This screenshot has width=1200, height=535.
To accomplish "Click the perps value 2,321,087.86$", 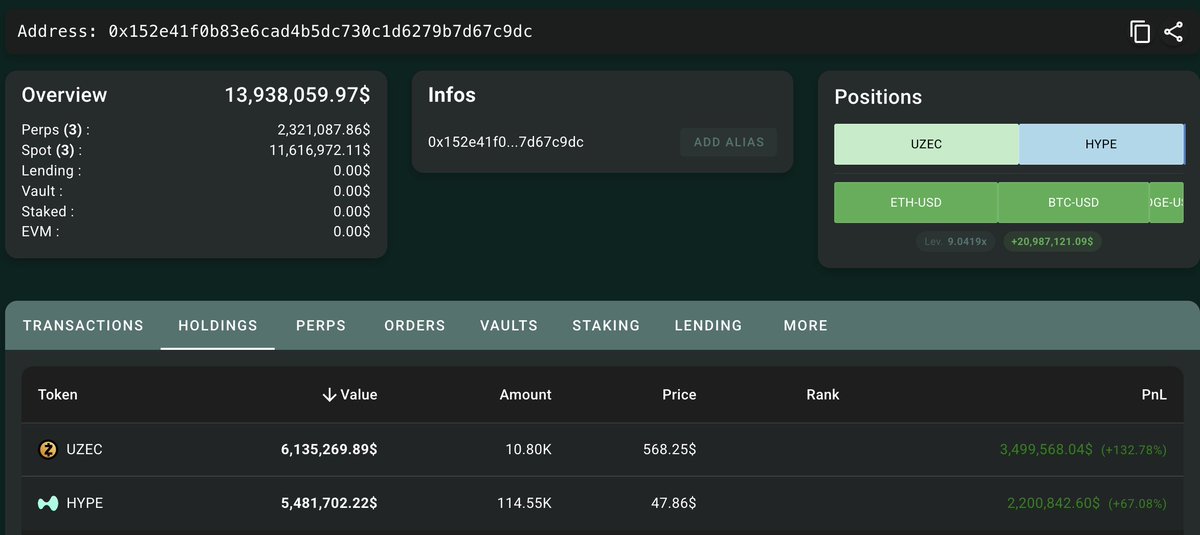I will (324, 130).
